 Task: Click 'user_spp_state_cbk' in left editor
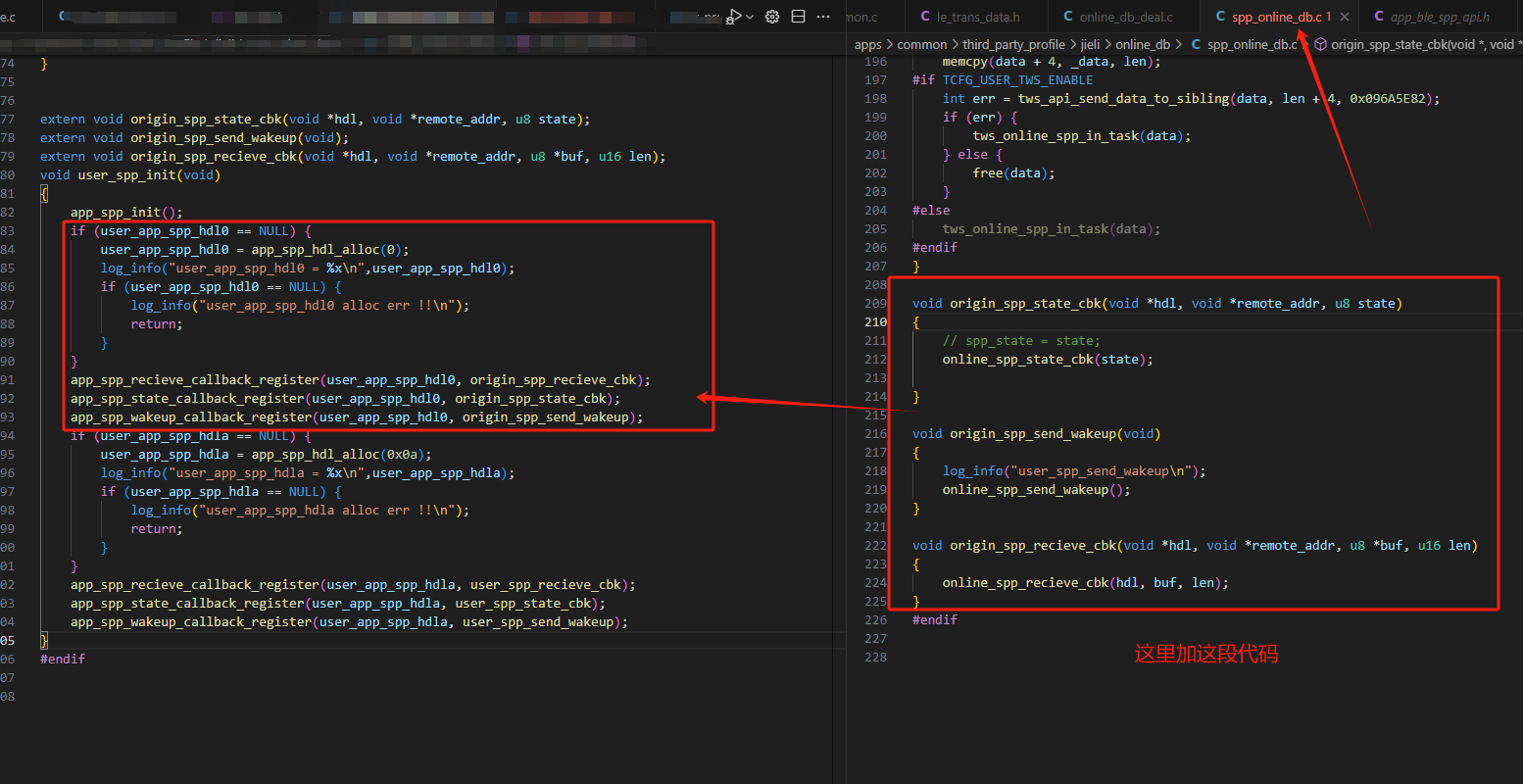click(x=523, y=604)
